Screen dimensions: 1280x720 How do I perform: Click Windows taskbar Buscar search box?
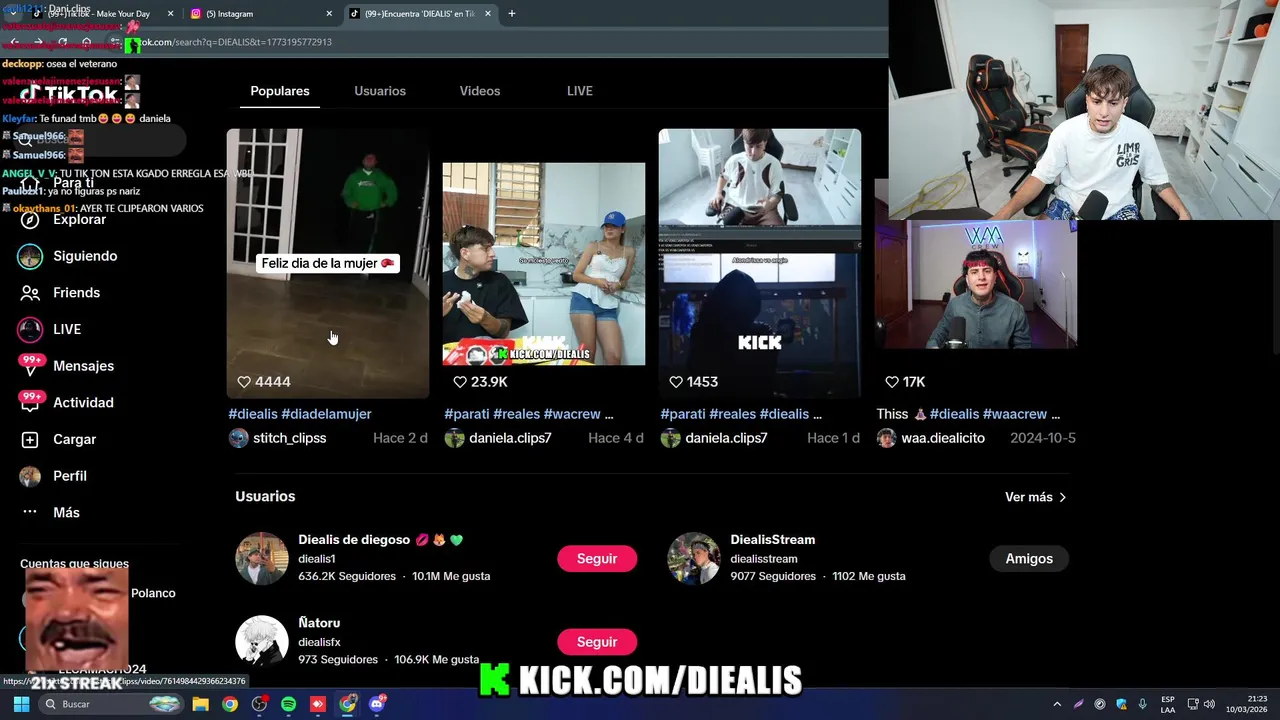coord(110,704)
